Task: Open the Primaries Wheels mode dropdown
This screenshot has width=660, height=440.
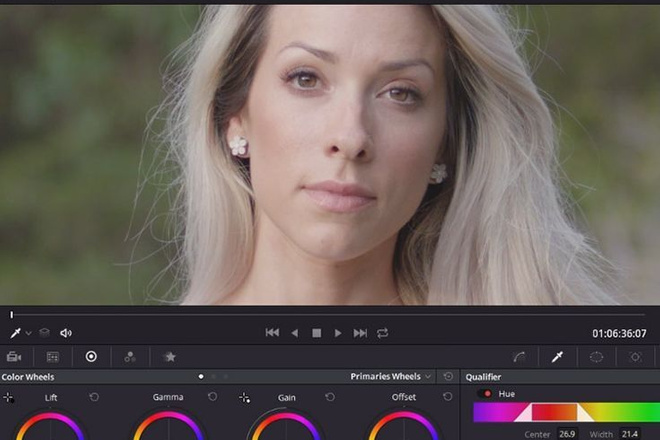Action: pyautogui.click(x=391, y=376)
